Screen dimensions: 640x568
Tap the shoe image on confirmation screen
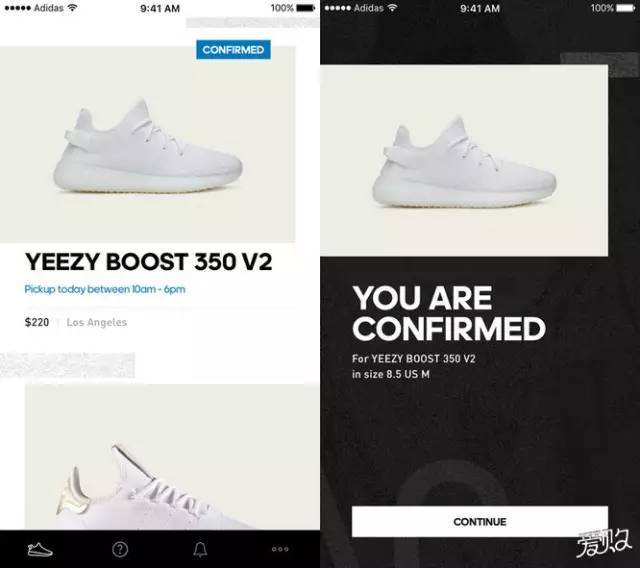click(x=464, y=160)
